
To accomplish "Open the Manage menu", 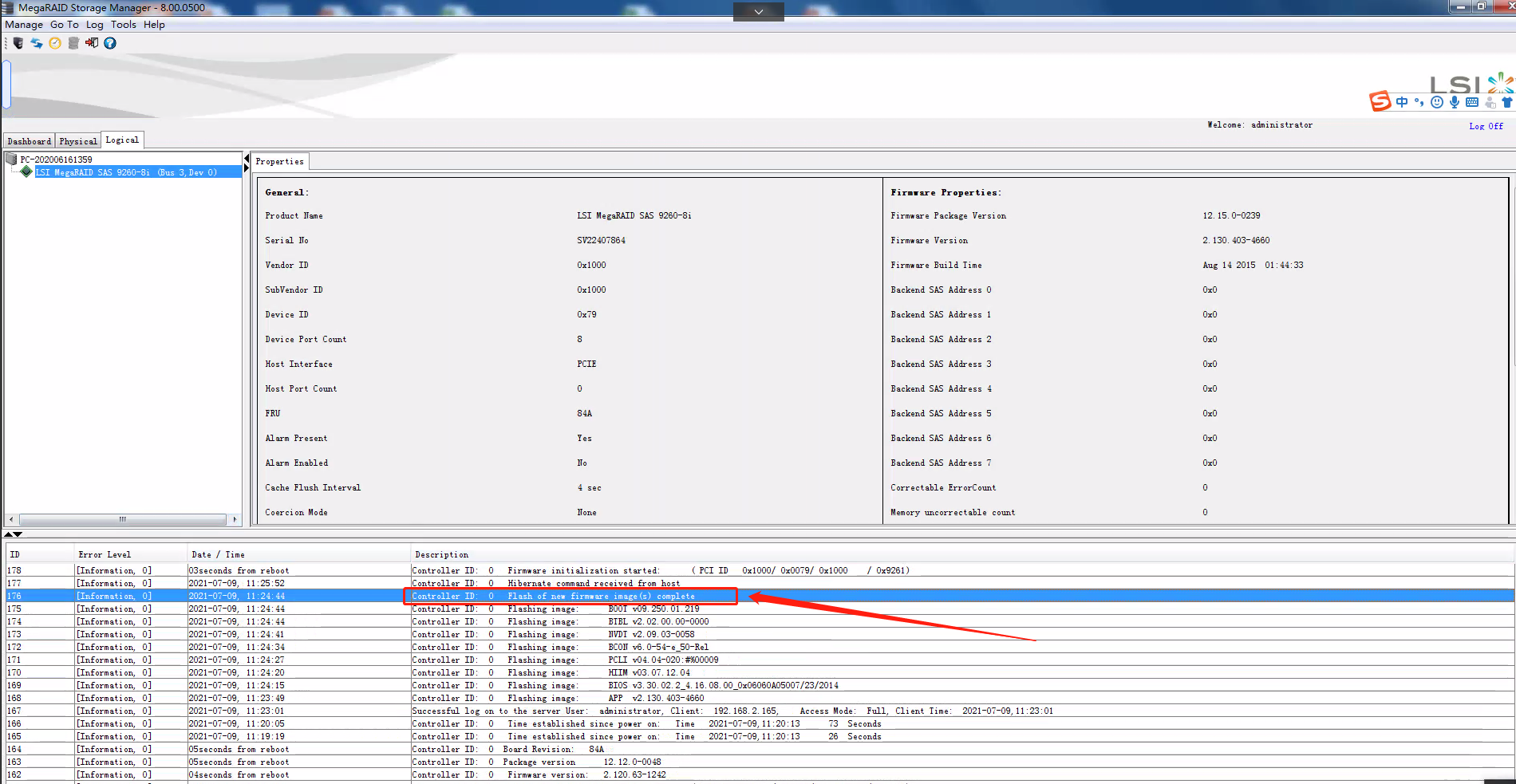I will 24,25.
